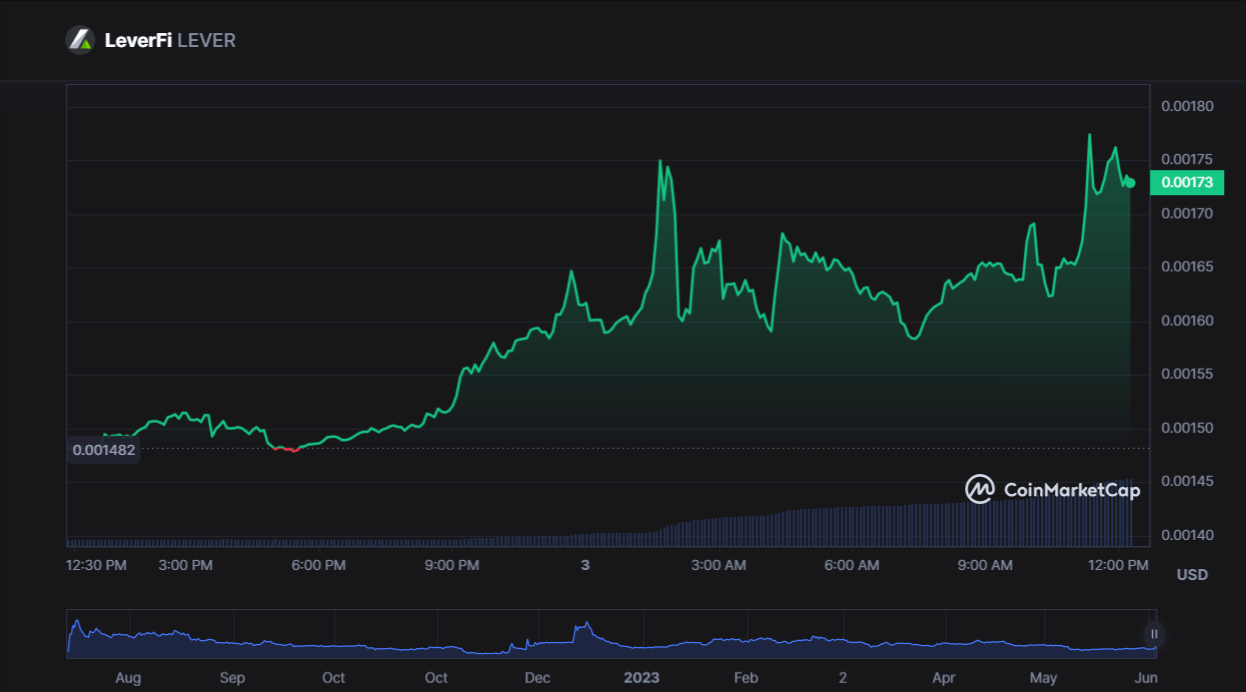
Task: Click the 0.00145 price axis label
Action: (1187, 482)
